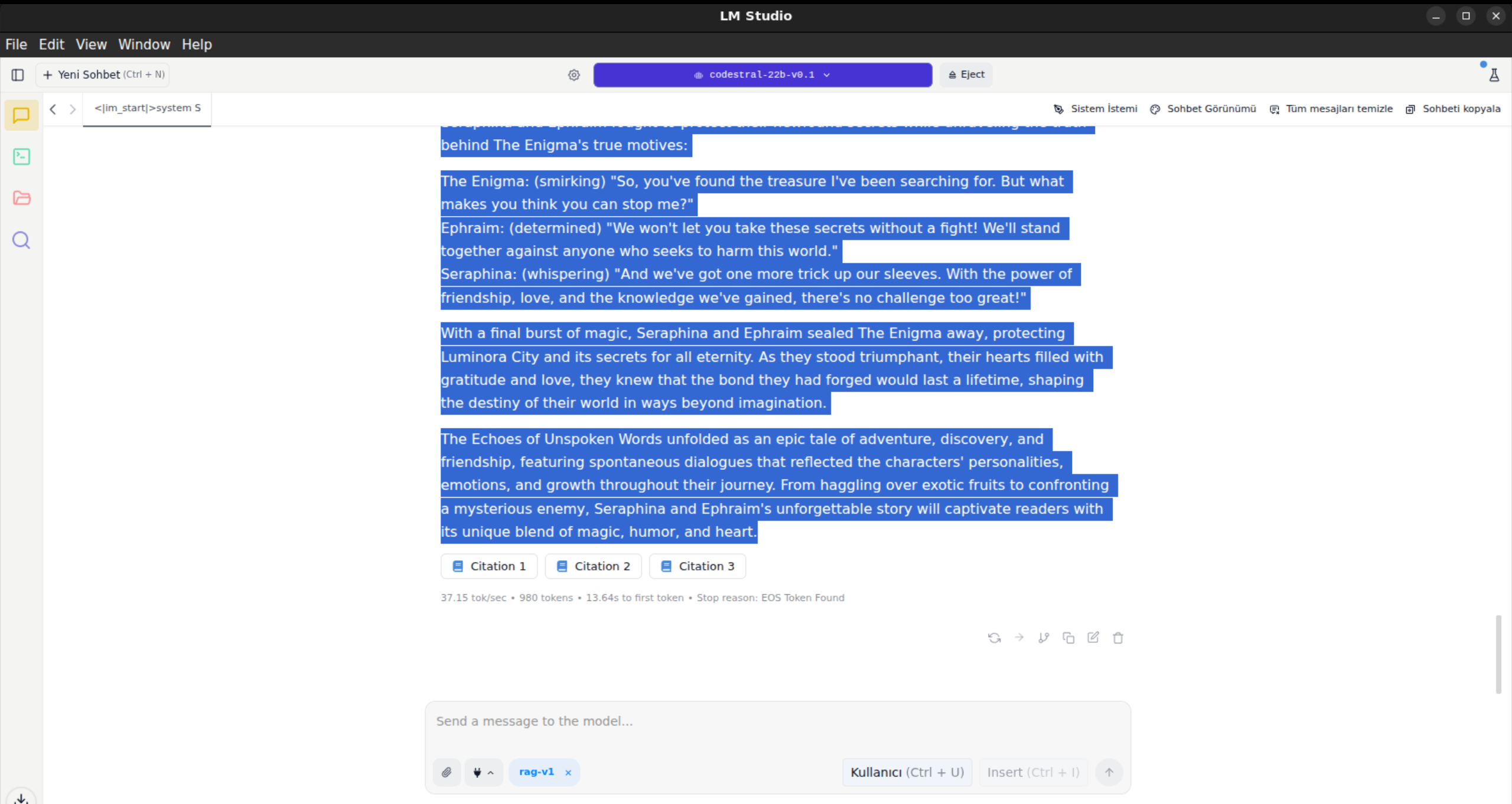Viewport: 1512px width, 804px height.
Task: Open the developer console sidebar icon
Action: 21,156
